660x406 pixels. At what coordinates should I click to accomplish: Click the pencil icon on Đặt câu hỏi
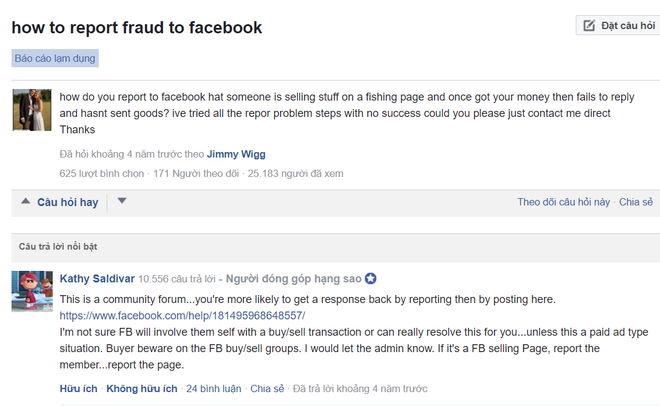click(x=589, y=25)
